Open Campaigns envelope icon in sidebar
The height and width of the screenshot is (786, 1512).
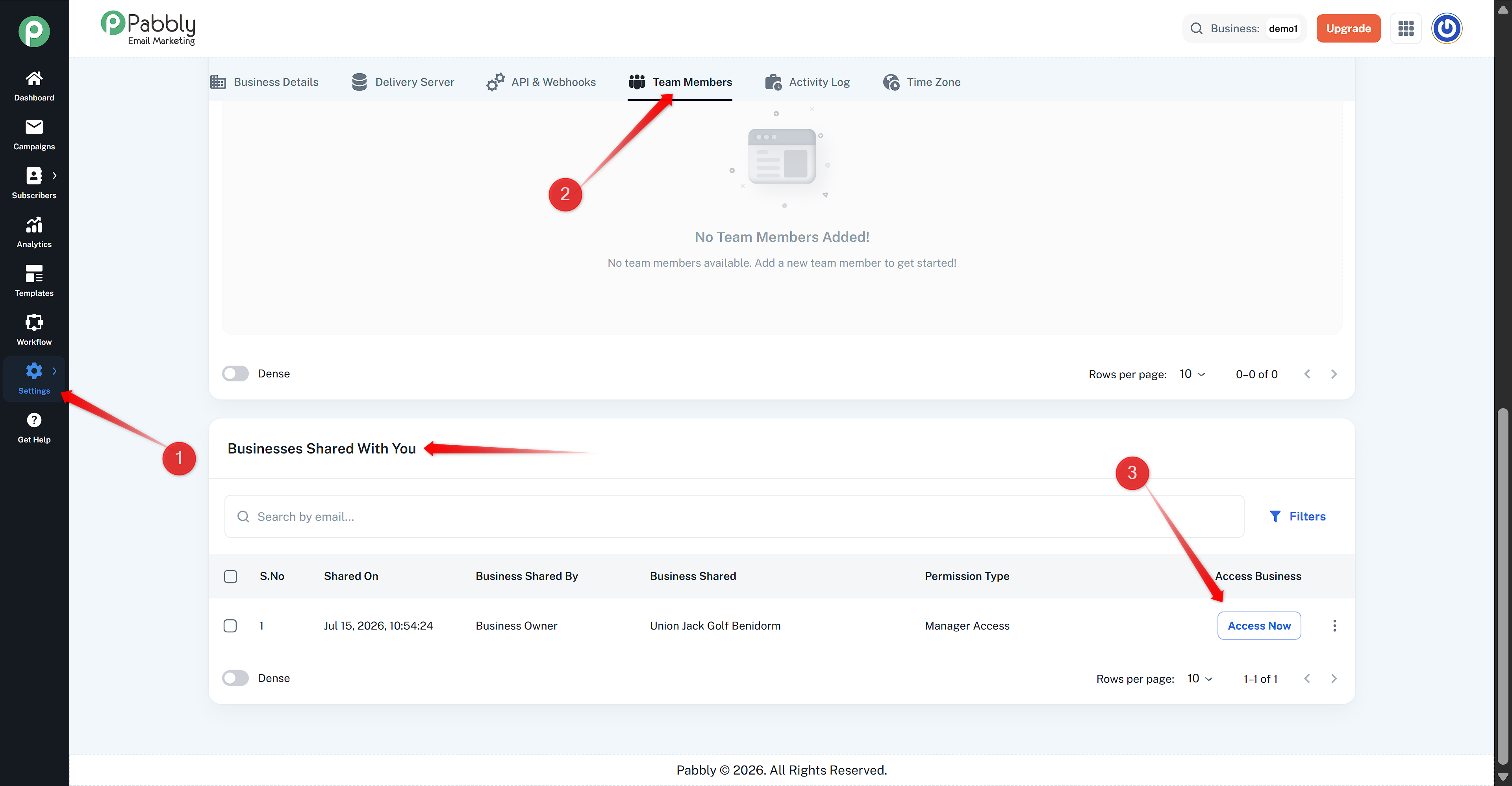34,127
